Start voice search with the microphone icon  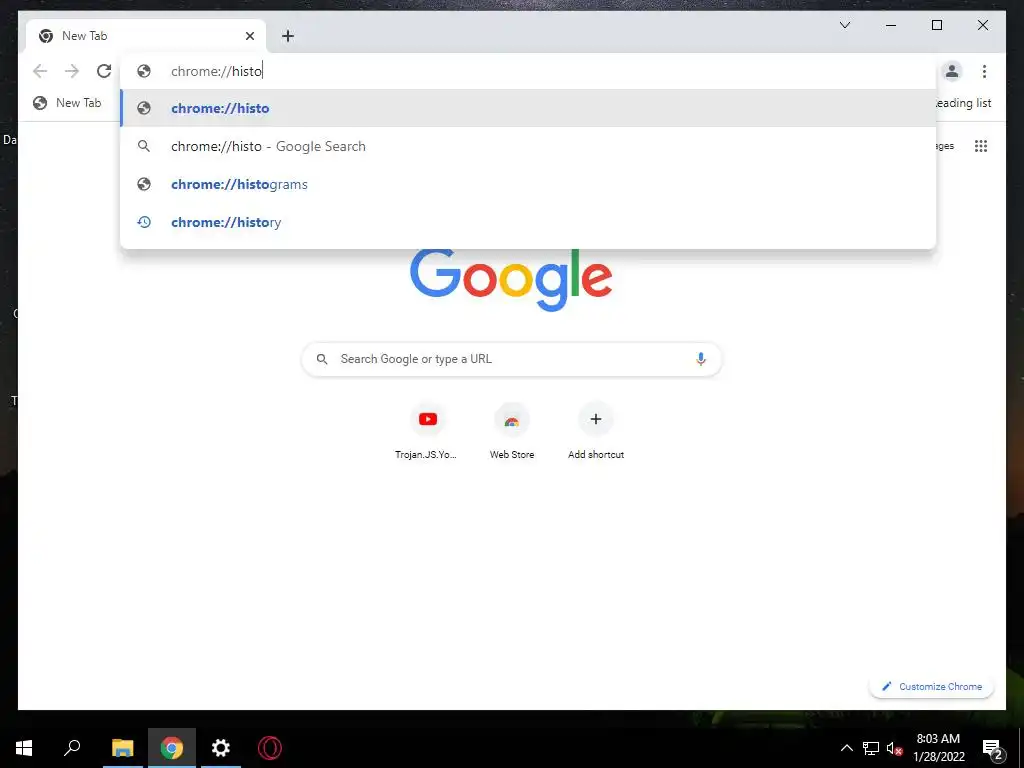(701, 359)
